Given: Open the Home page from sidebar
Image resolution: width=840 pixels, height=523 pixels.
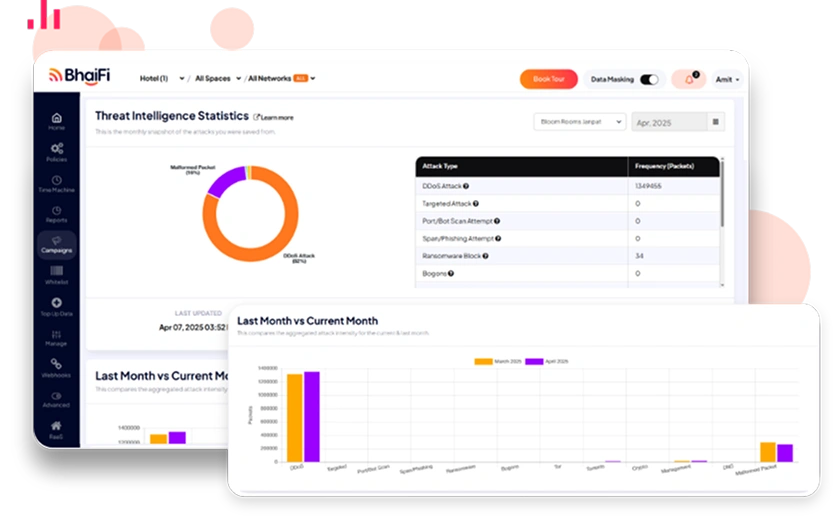Looking at the screenshot, I should [56, 121].
